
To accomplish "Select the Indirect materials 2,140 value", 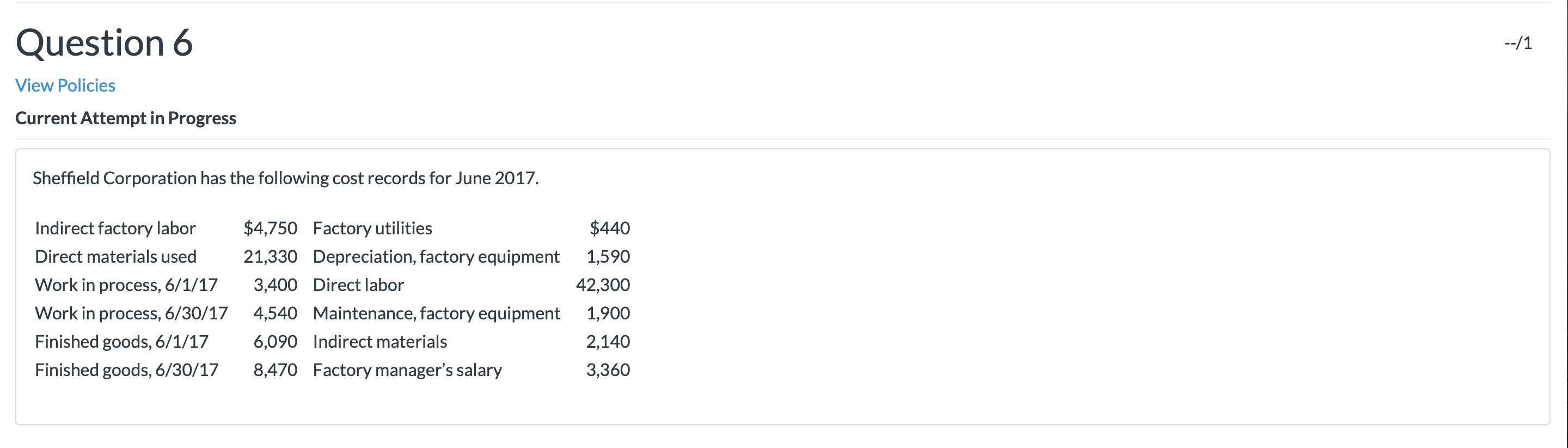I will tap(609, 341).
